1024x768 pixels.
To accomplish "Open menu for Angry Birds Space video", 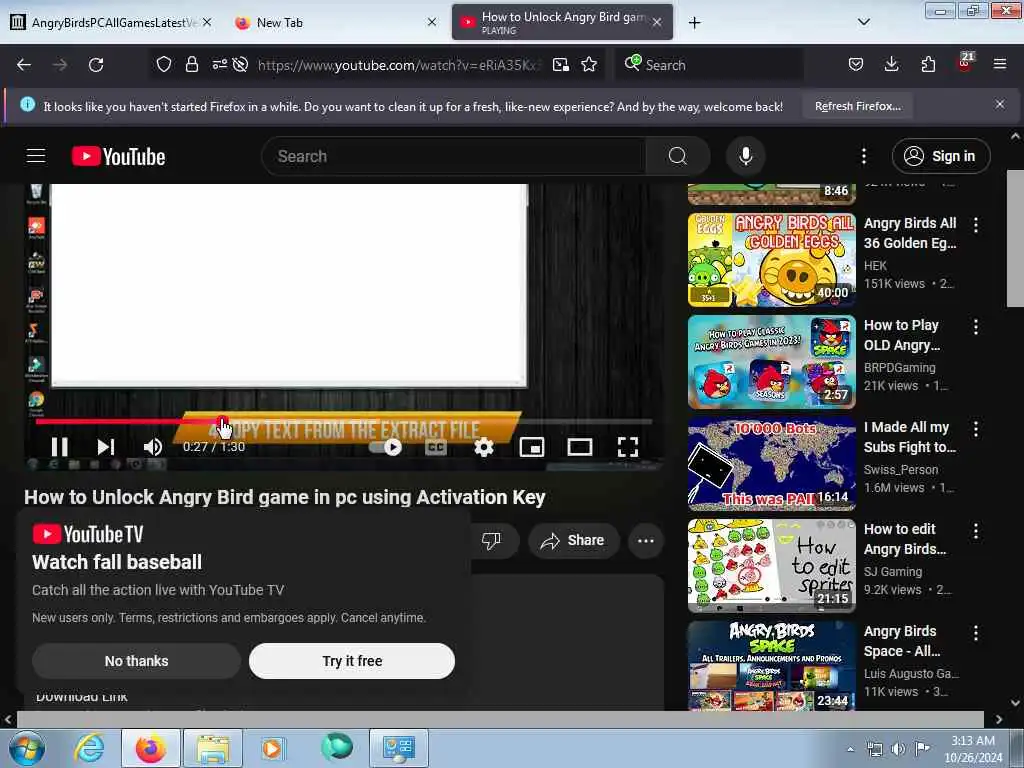I will click(x=976, y=633).
